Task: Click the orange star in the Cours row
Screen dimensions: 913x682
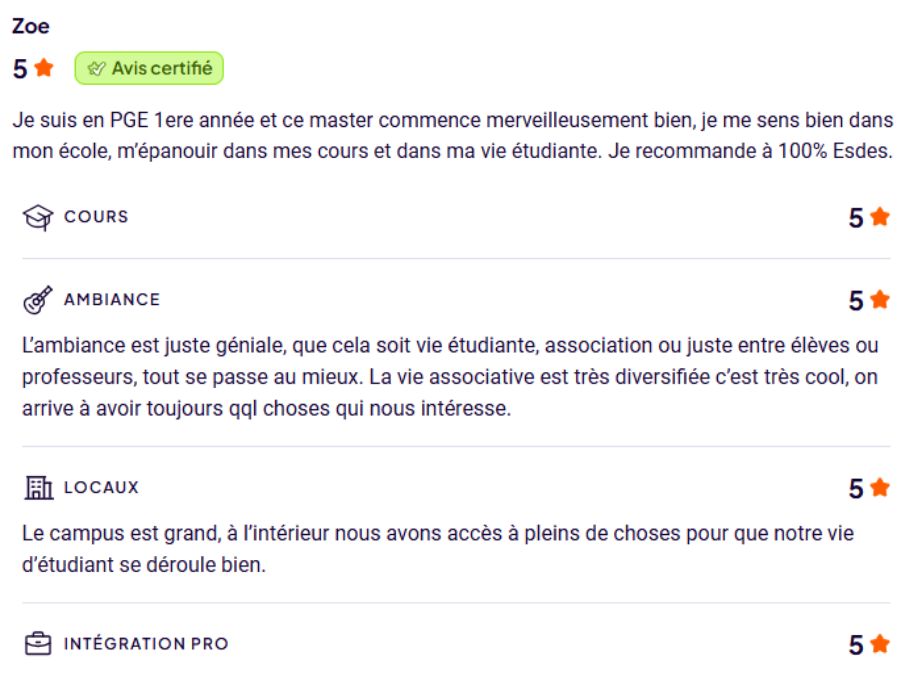Action: tap(880, 217)
